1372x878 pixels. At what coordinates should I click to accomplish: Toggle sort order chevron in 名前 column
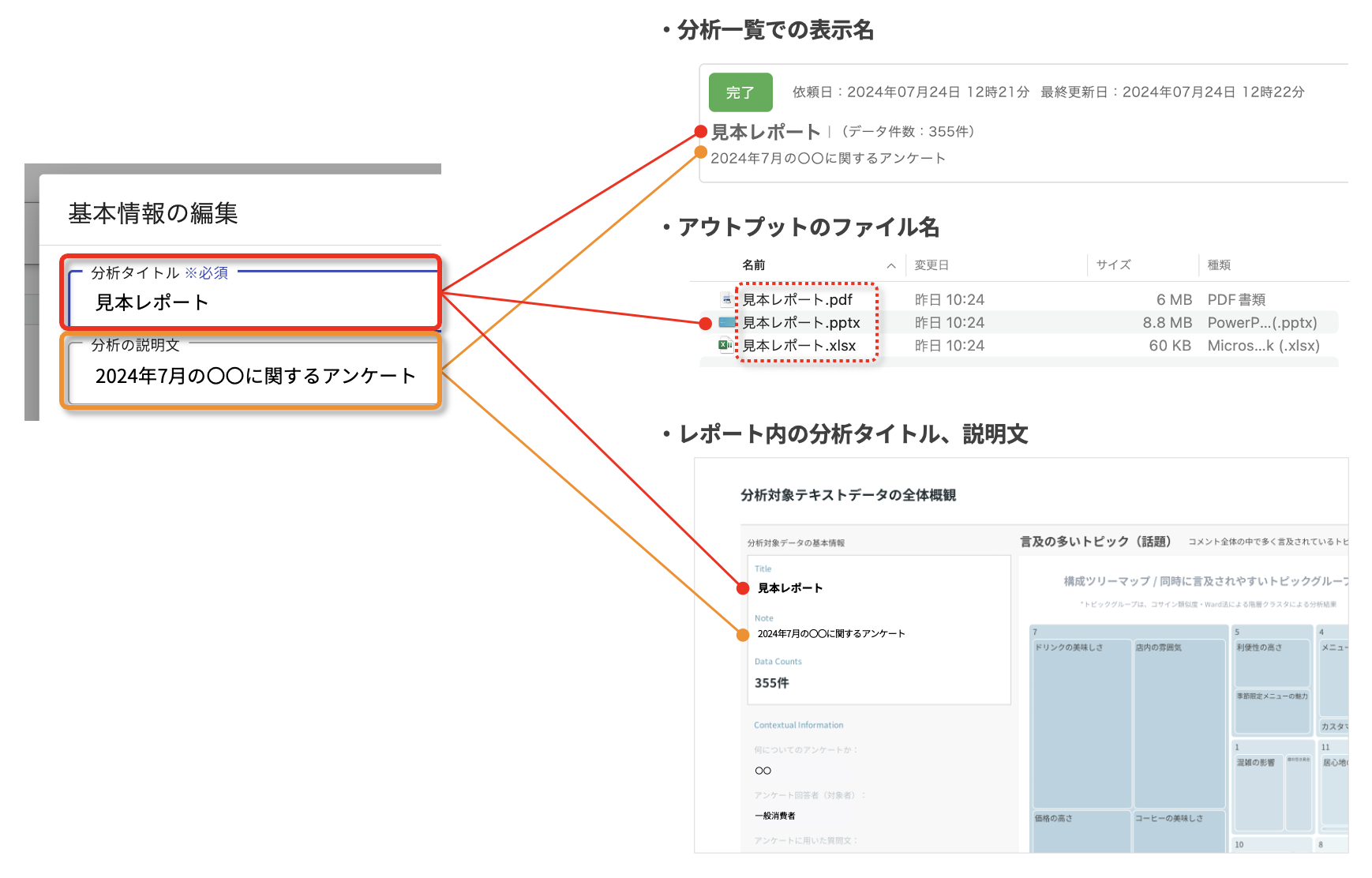[x=890, y=265]
